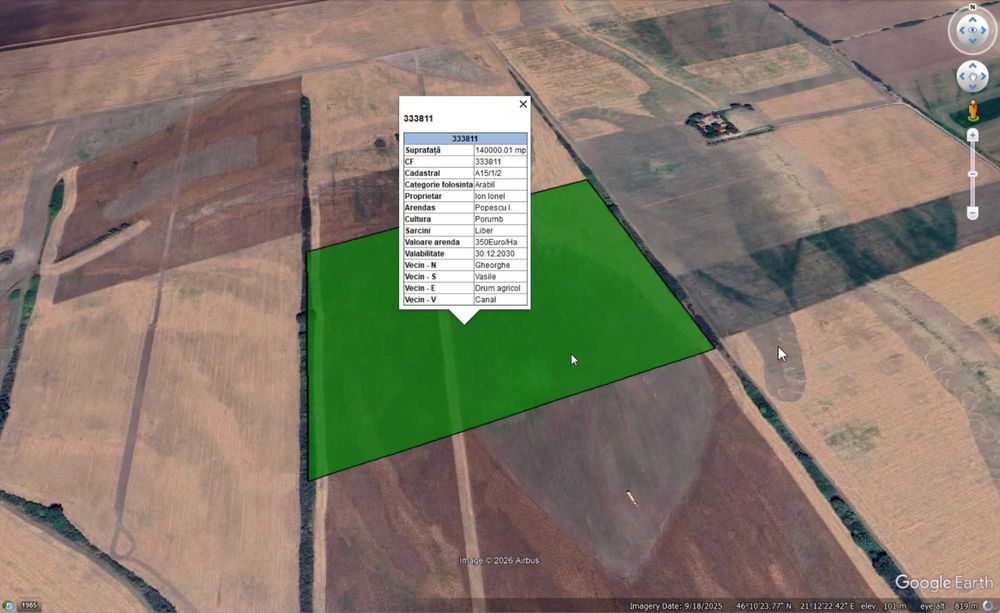The height and width of the screenshot is (613, 1000).
Task: Click the balloon title 333811
Action: coord(418,119)
